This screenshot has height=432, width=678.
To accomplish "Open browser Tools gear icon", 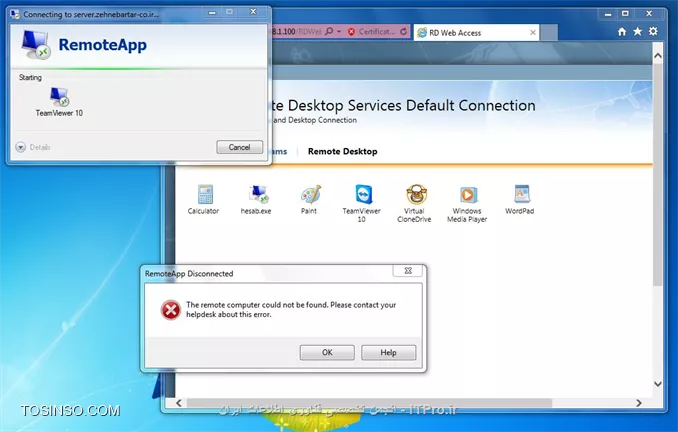I will tap(653, 31).
